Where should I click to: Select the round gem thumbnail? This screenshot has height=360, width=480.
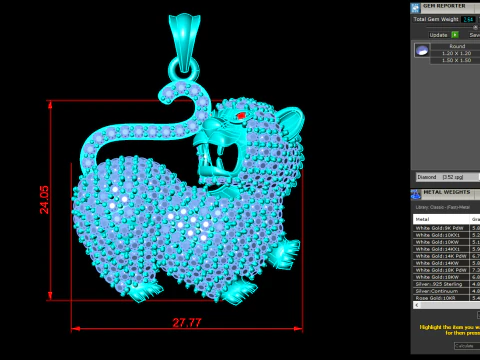(422, 50)
